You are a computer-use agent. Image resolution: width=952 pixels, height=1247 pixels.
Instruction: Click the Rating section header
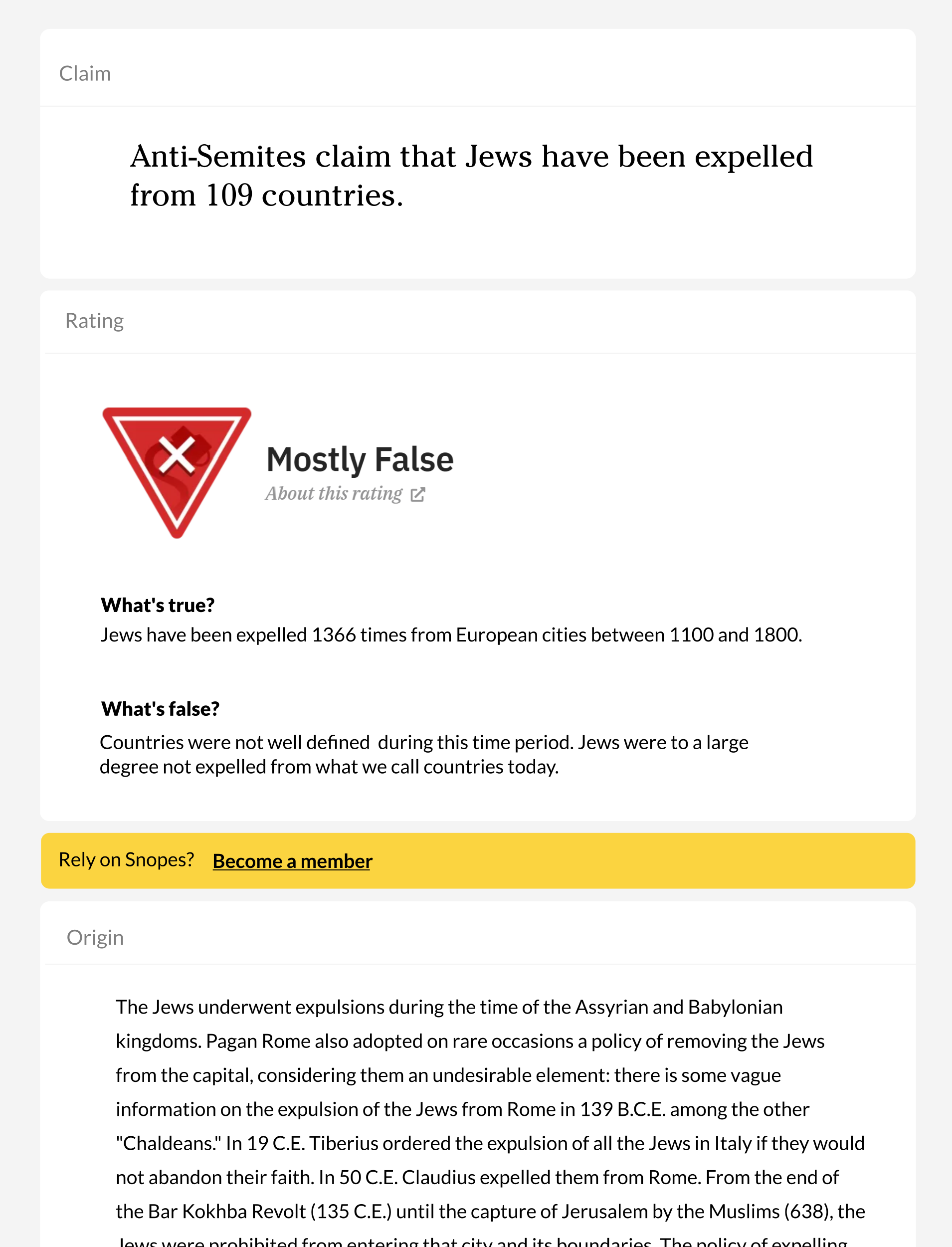pyautogui.click(x=95, y=321)
